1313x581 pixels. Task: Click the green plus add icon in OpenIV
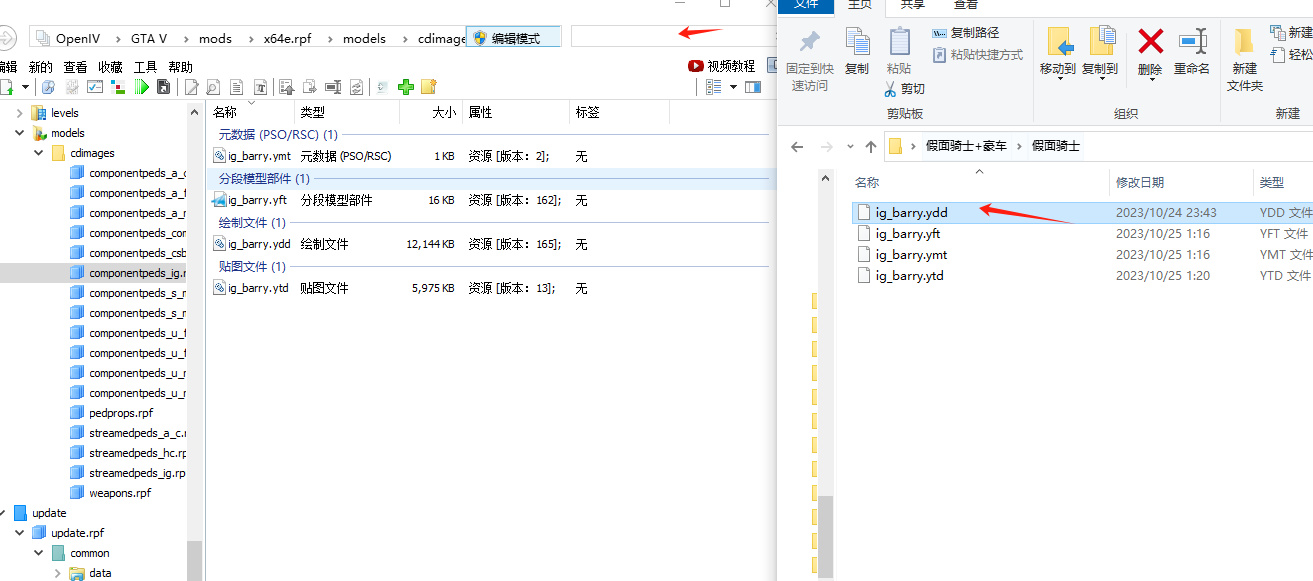[406, 87]
